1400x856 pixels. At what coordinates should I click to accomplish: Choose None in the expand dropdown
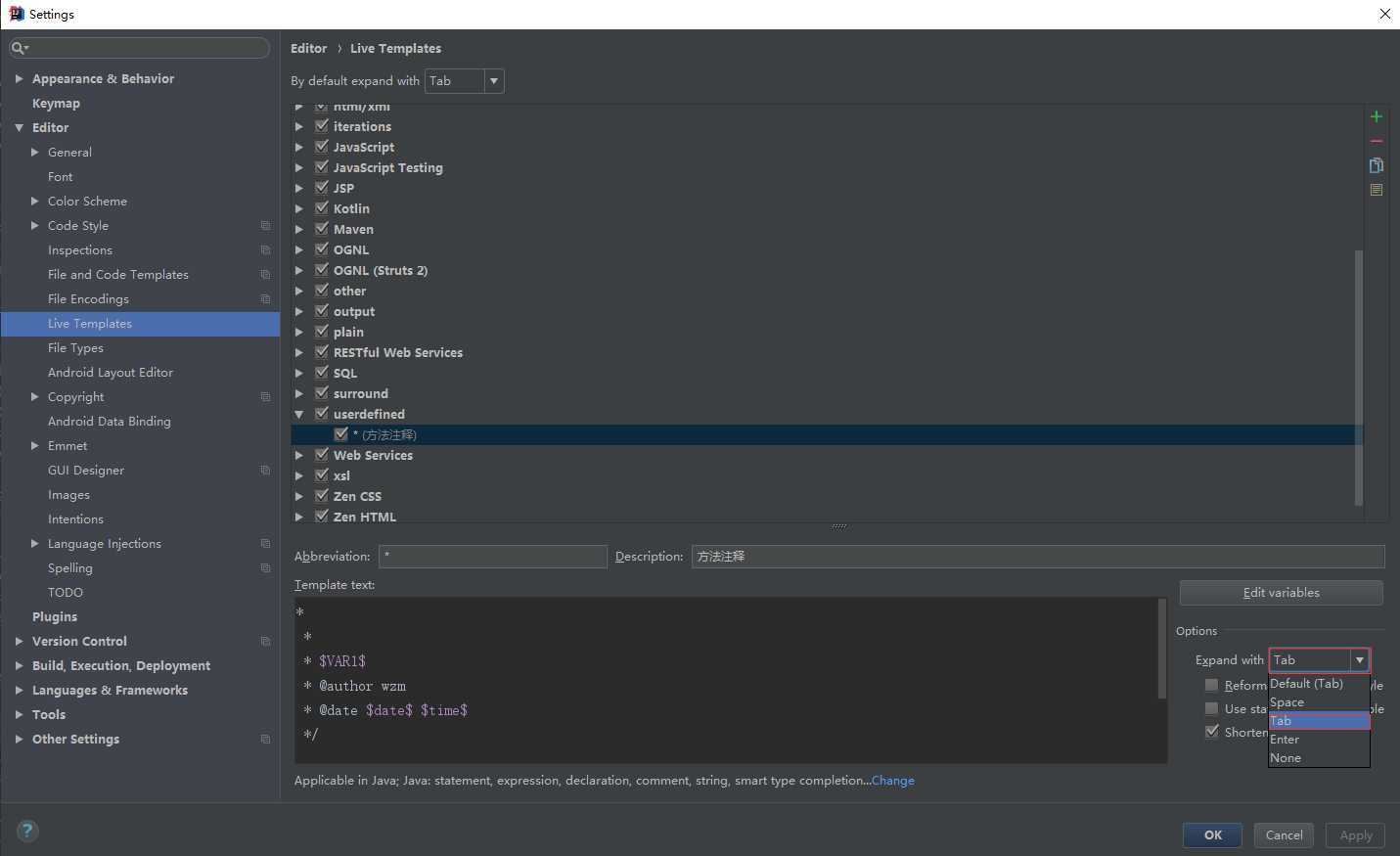pos(1319,758)
